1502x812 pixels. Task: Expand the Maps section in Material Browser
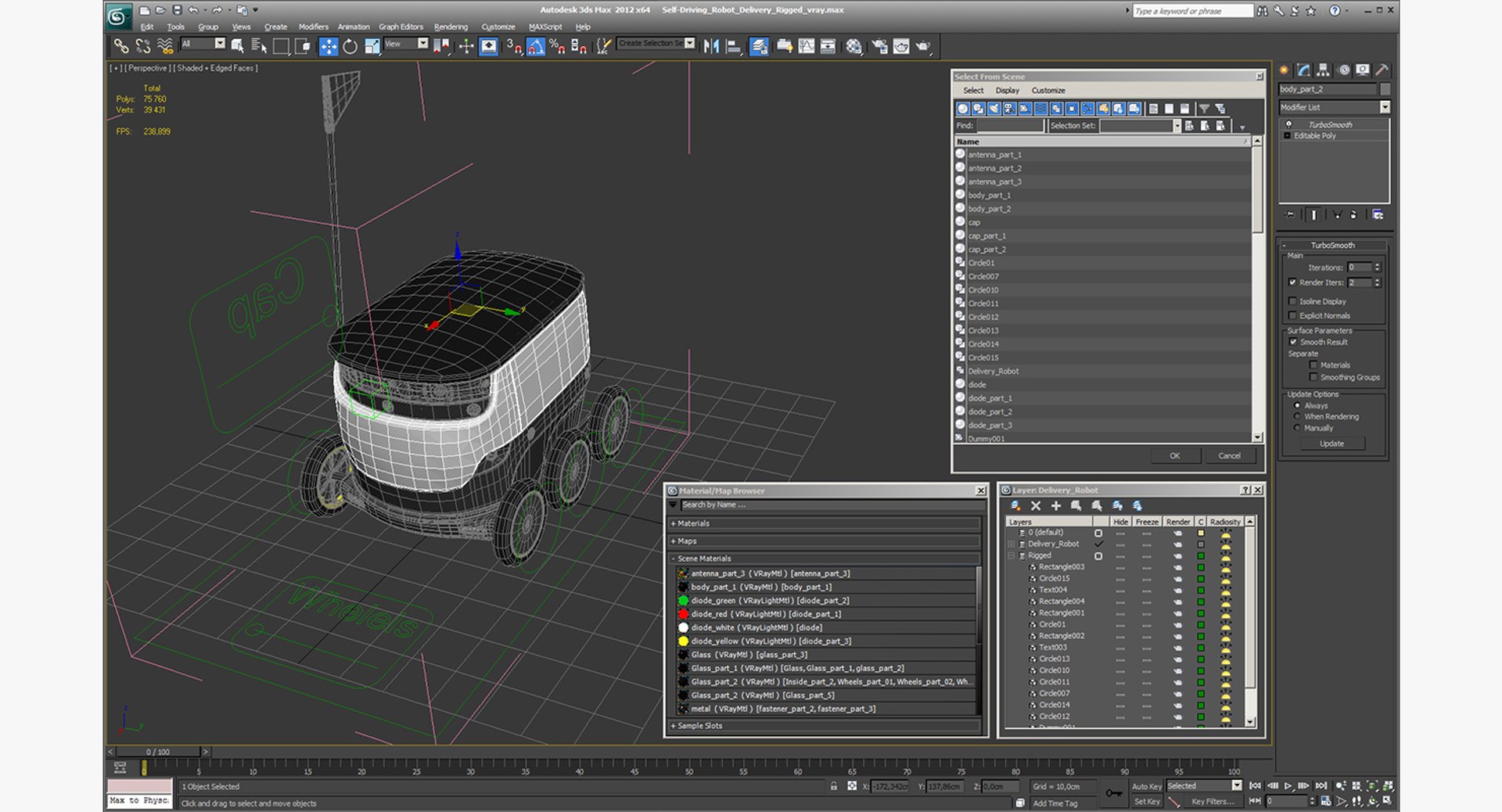(x=825, y=541)
